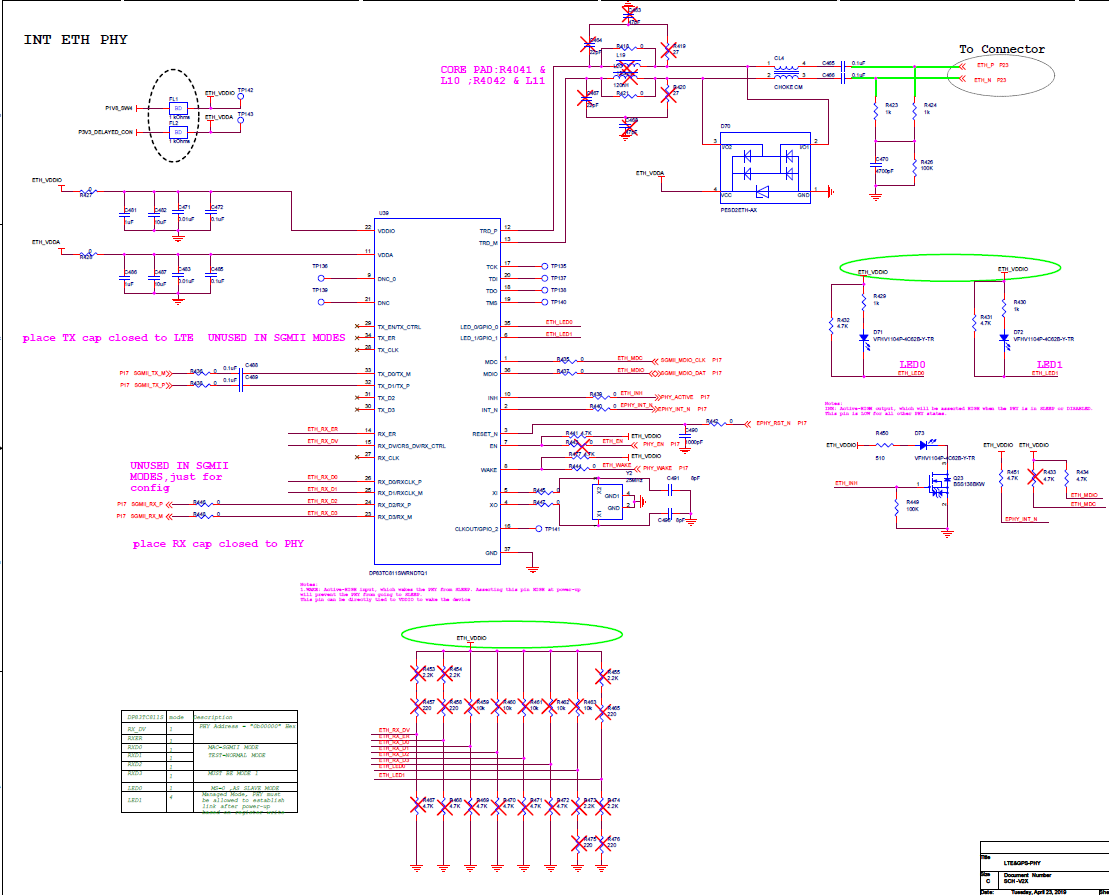This screenshot has height=895, width=1109.
Task: Select the TRD_P pin label
Action: [488, 231]
